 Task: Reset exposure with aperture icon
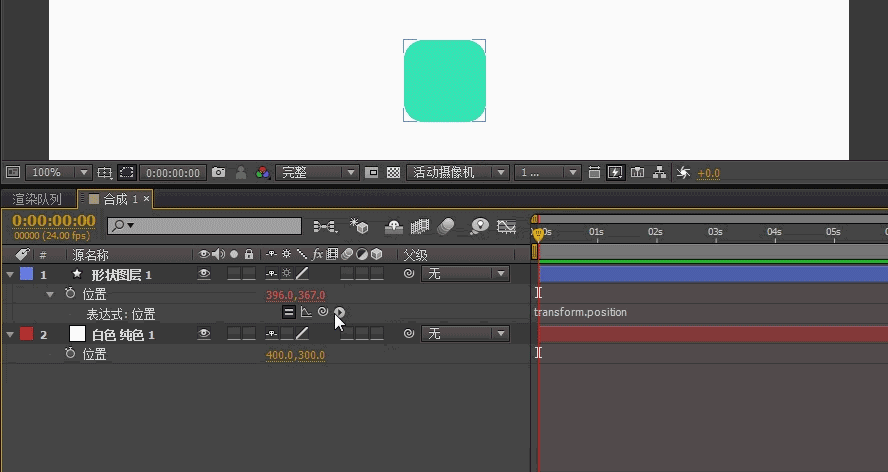coord(684,173)
